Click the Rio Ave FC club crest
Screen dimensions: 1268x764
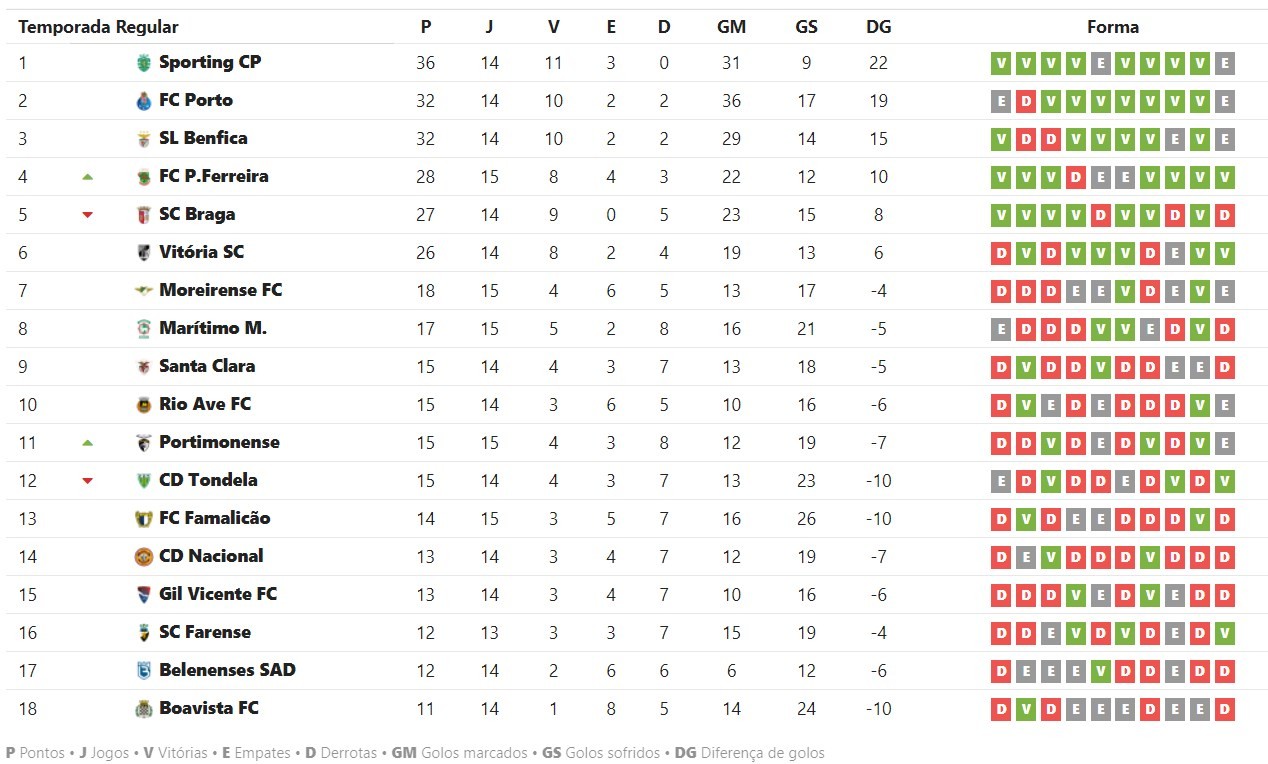click(143, 405)
